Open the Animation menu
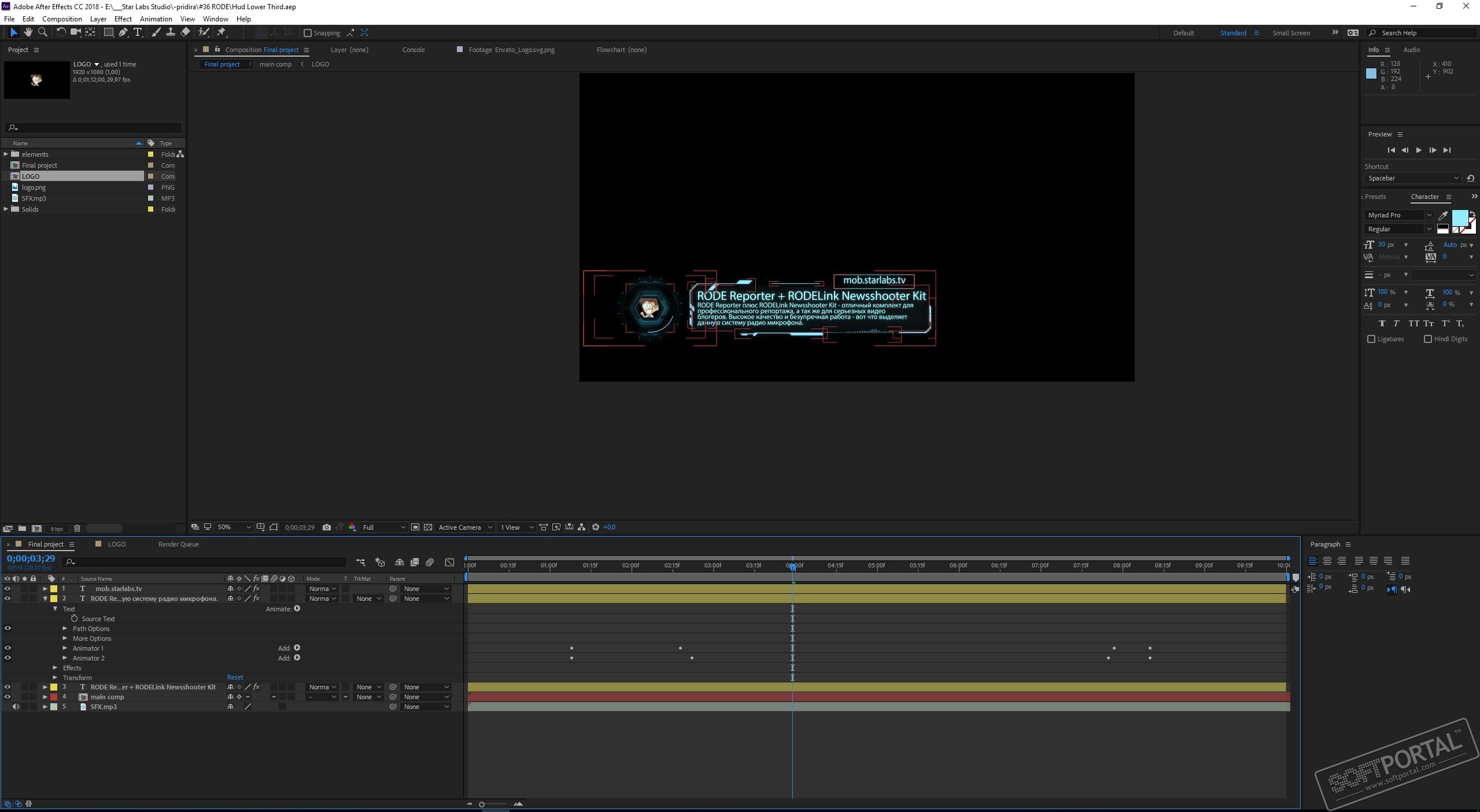Screen dimensions: 1480x812 (x=156, y=19)
